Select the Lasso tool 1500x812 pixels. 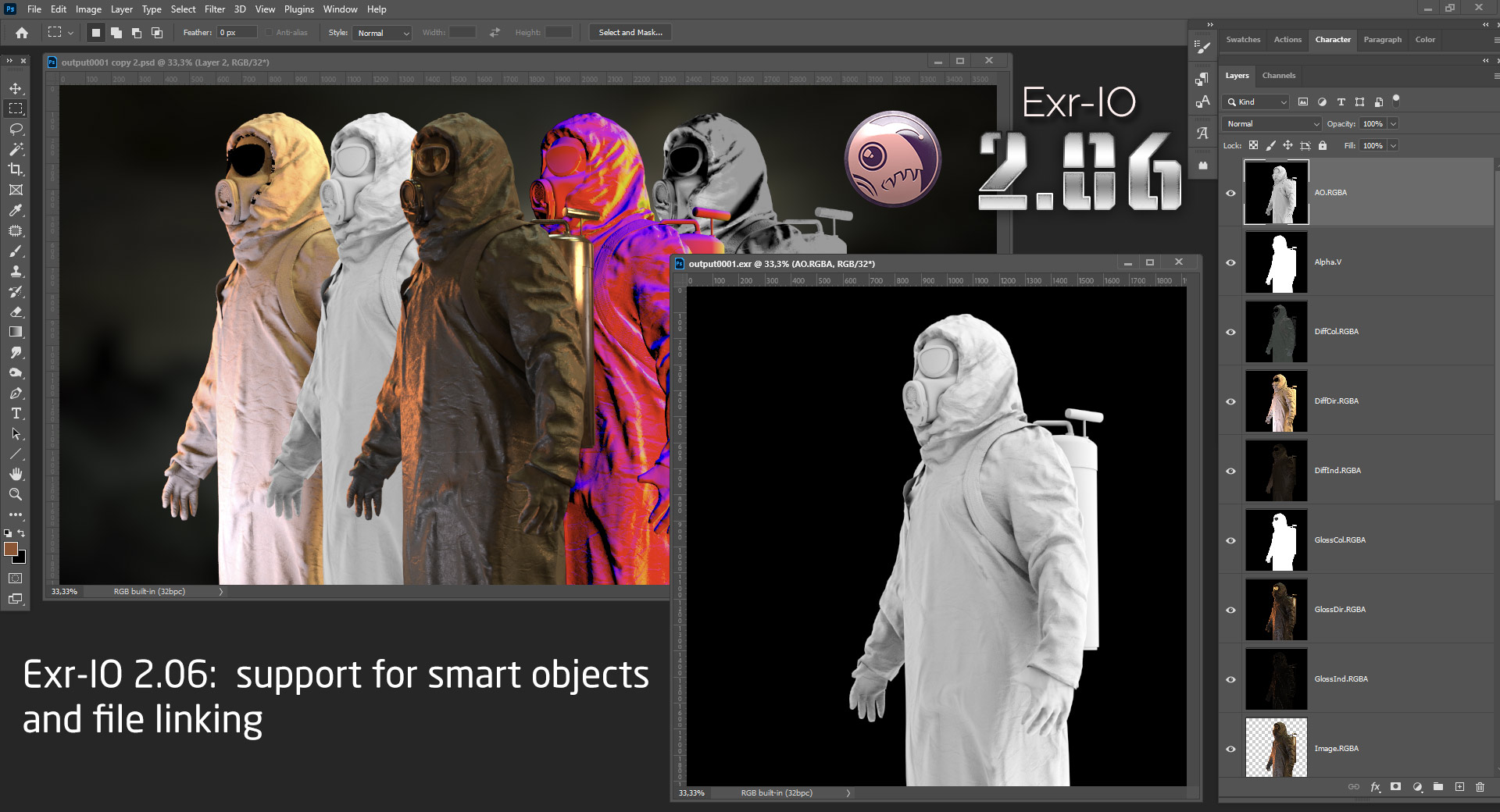pyautogui.click(x=16, y=129)
